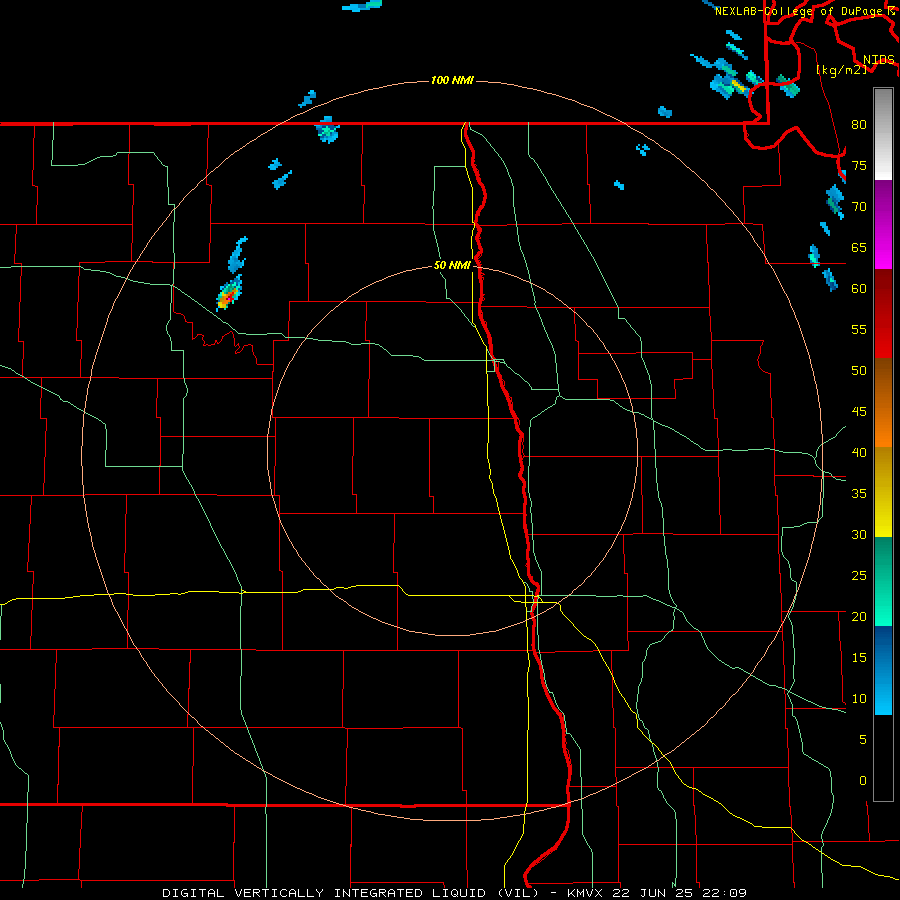Click the color scale value 40
900x900 pixels.
pyautogui.click(x=859, y=452)
